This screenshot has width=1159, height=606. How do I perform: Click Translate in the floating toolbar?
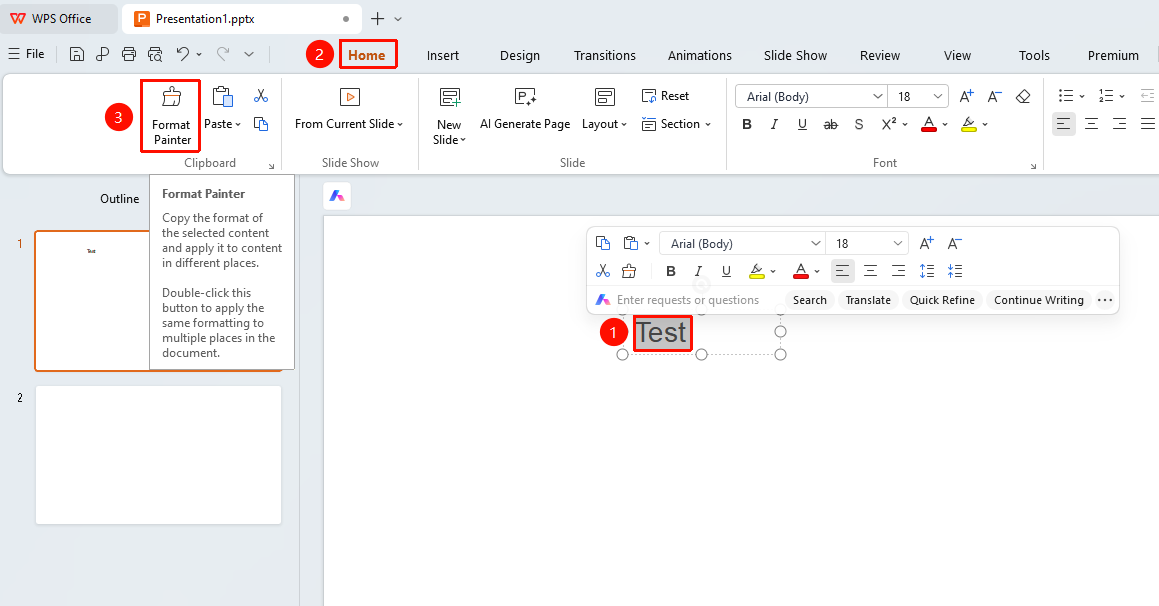point(868,300)
